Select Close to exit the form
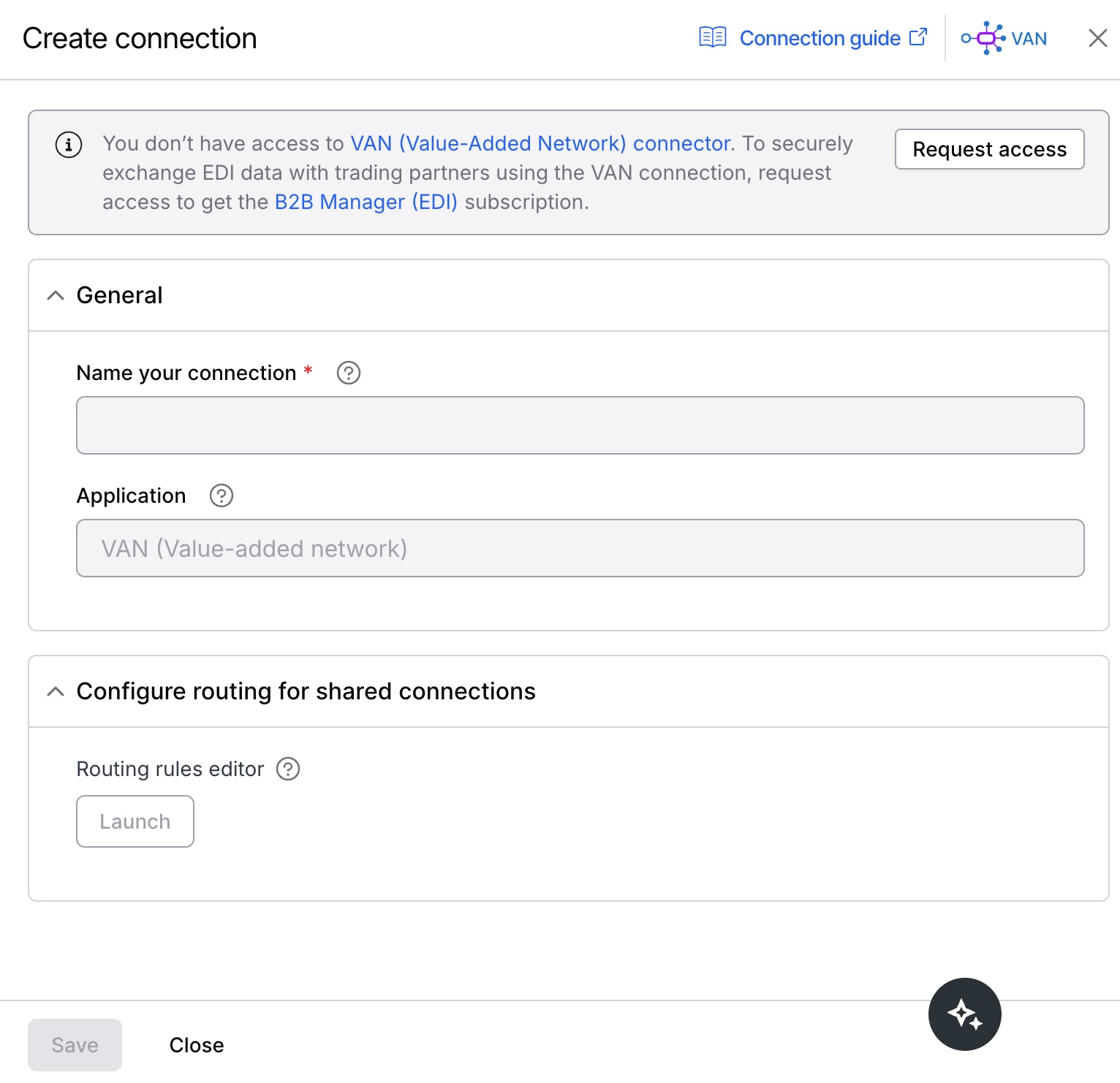Image resolution: width=1120 pixels, height=1083 pixels. [x=196, y=1044]
